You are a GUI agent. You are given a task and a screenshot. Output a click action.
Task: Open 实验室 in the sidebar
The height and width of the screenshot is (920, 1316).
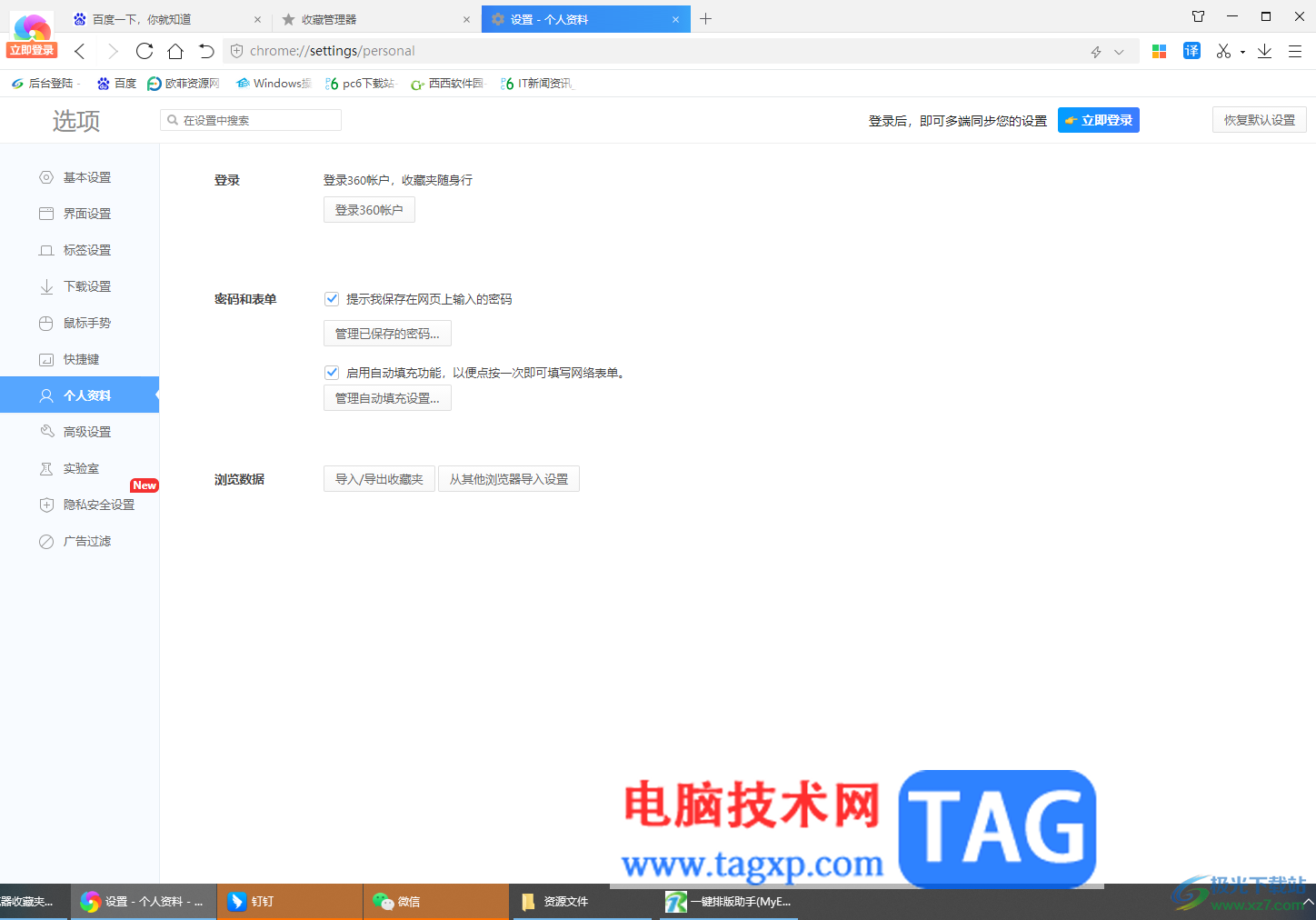(79, 468)
